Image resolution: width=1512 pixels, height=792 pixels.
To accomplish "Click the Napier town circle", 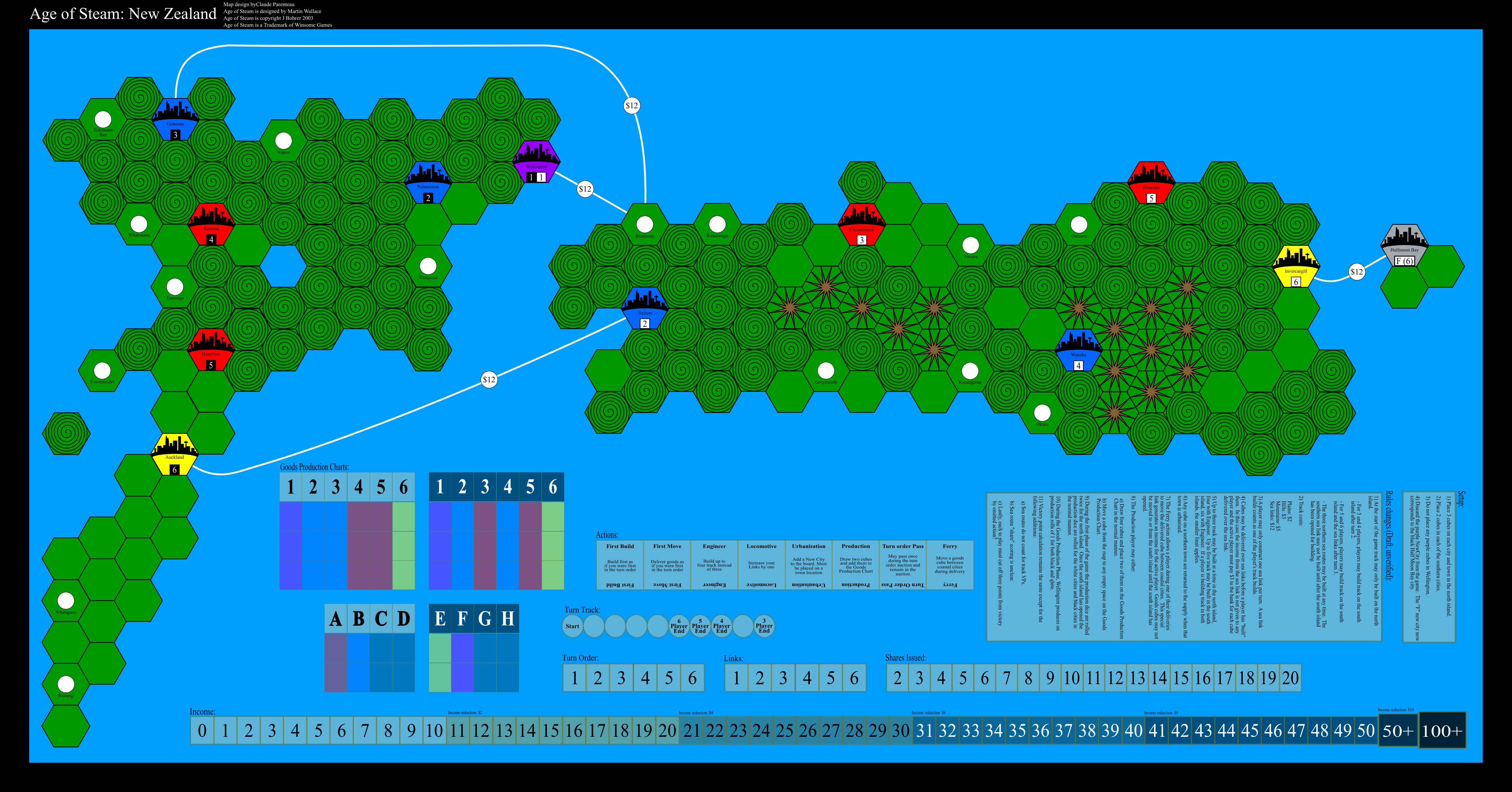I will [x=284, y=141].
